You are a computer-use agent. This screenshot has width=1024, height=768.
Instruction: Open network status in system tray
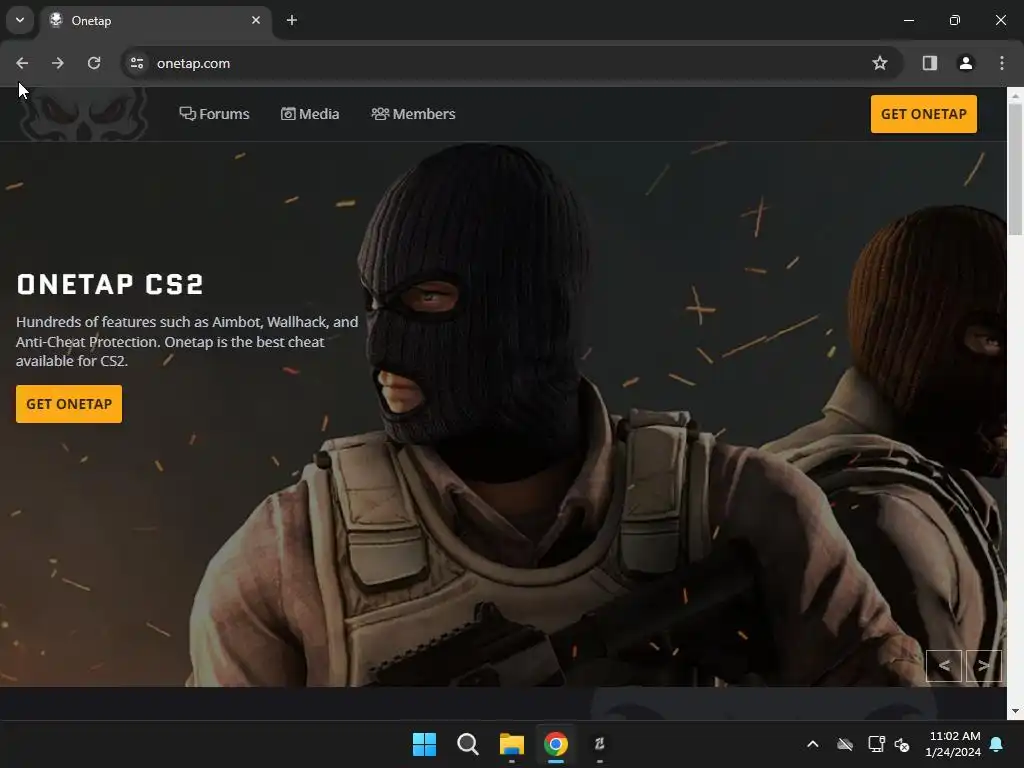coord(876,744)
